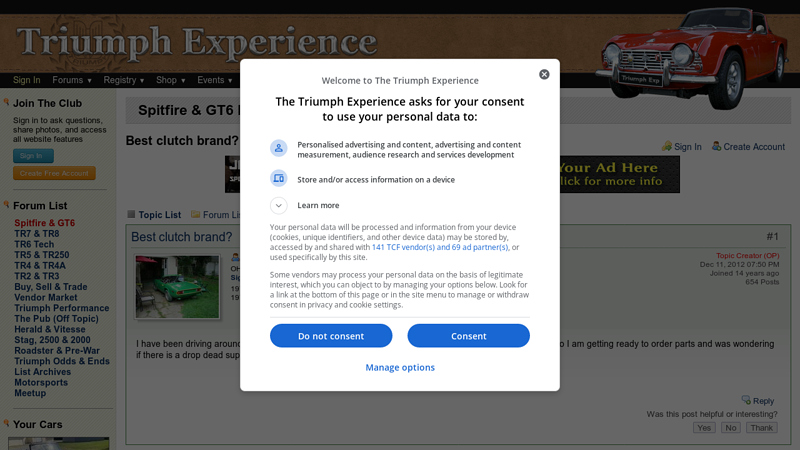Click the Topic List icon
The image size is (800, 450).
point(131,214)
